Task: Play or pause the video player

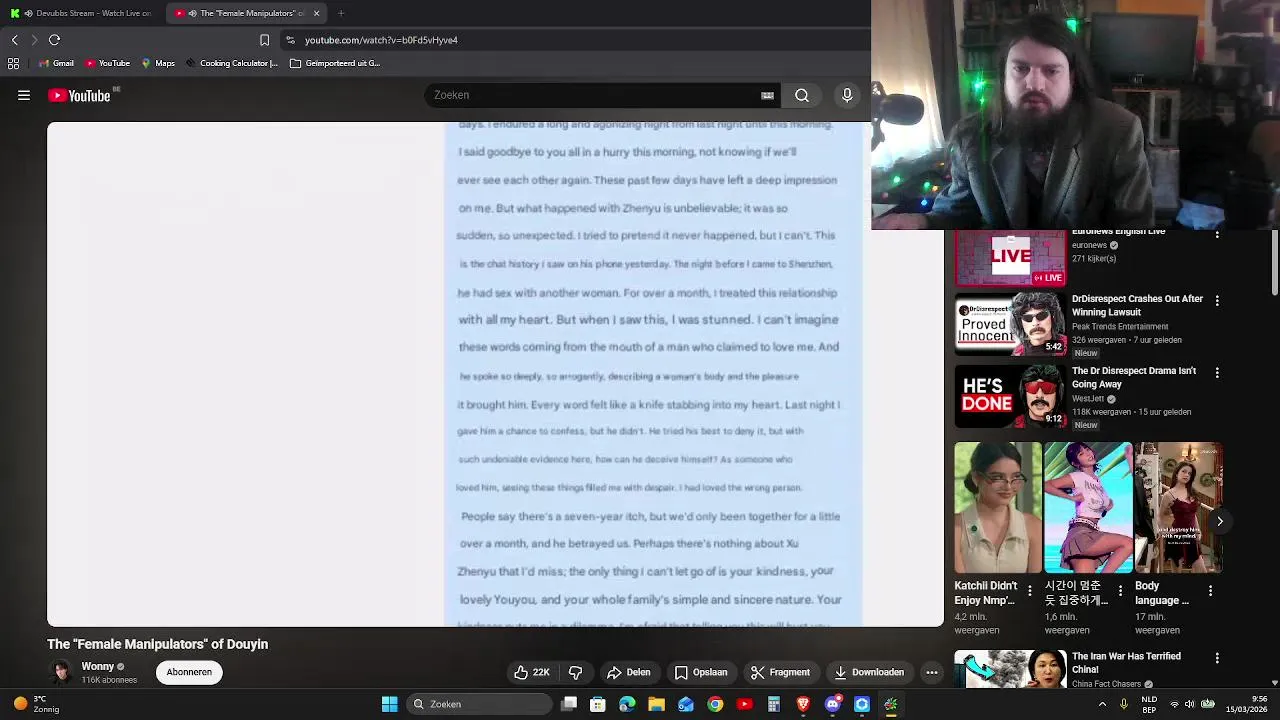Action: tap(495, 374)
